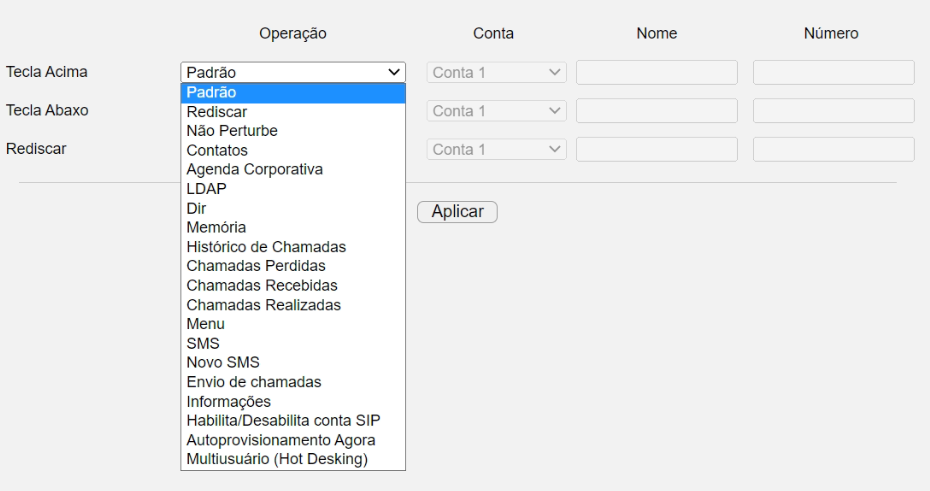The image size is (930, 491).
Task: Focus Nome field in Rediscar row
Action: [657, 149]
